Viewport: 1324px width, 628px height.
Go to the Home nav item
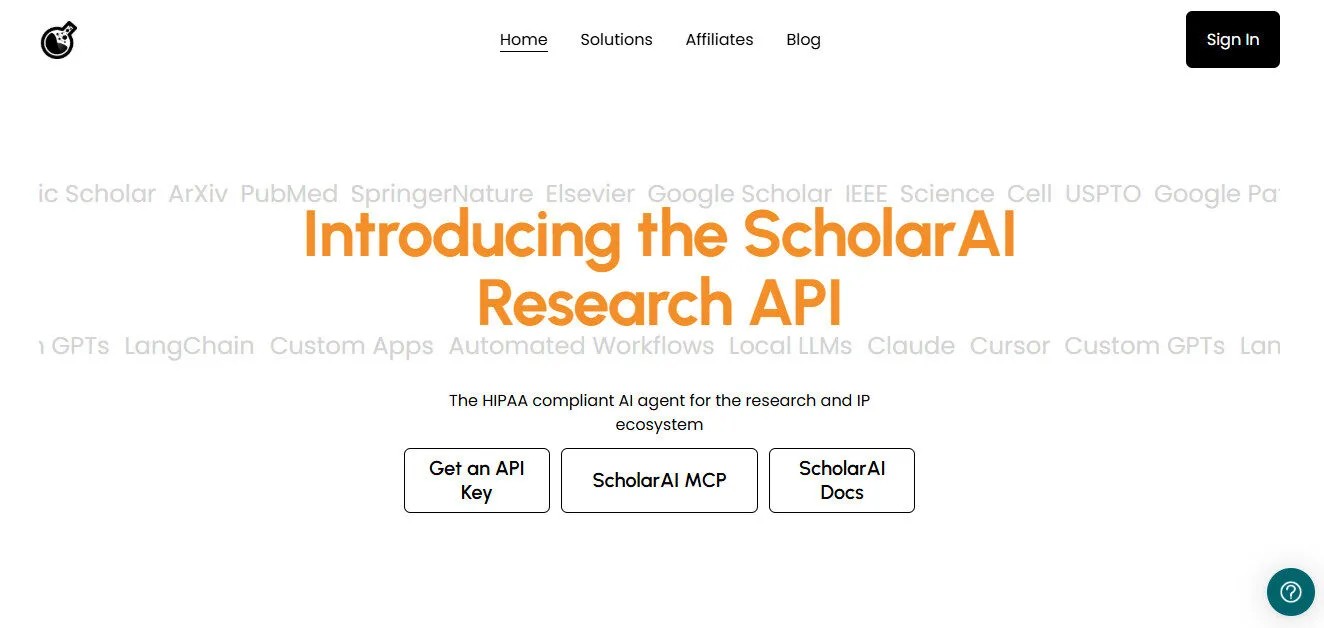pos(523,40)
